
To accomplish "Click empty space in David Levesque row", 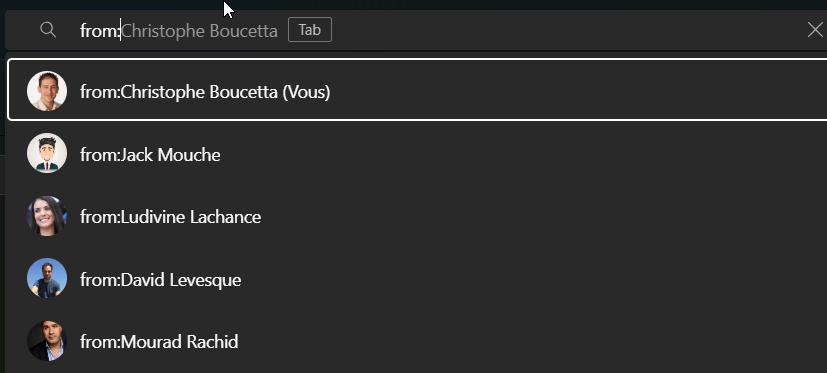I will [533, 280].
